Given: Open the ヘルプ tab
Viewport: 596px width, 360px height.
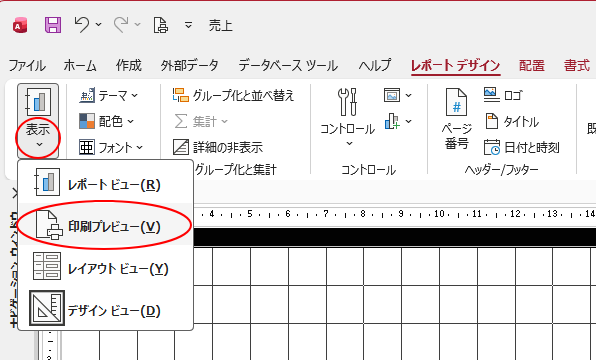Looking at the screenshot, I should (x=374, y=65).
